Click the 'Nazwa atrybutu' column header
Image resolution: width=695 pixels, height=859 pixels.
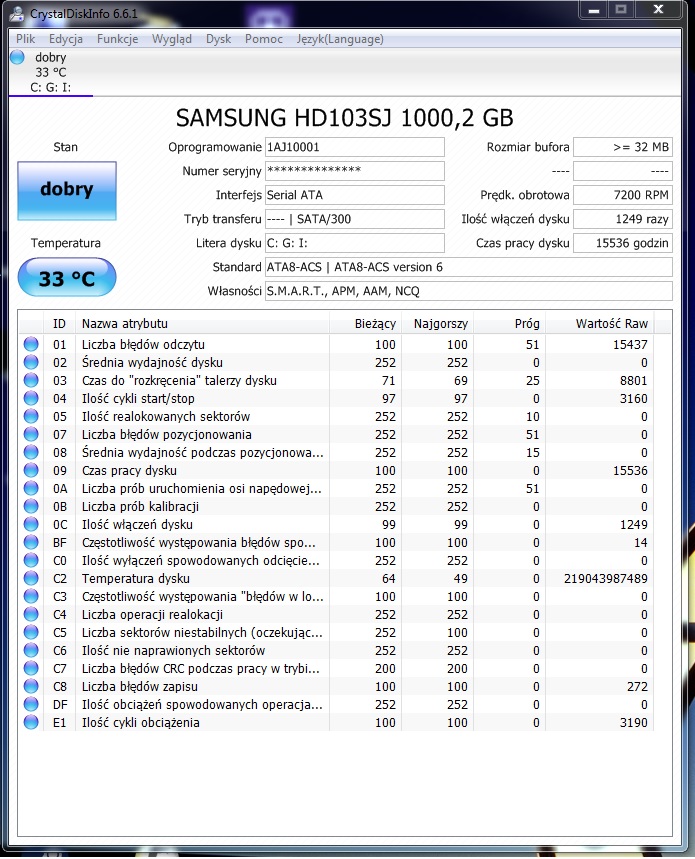tap(203, 323)
